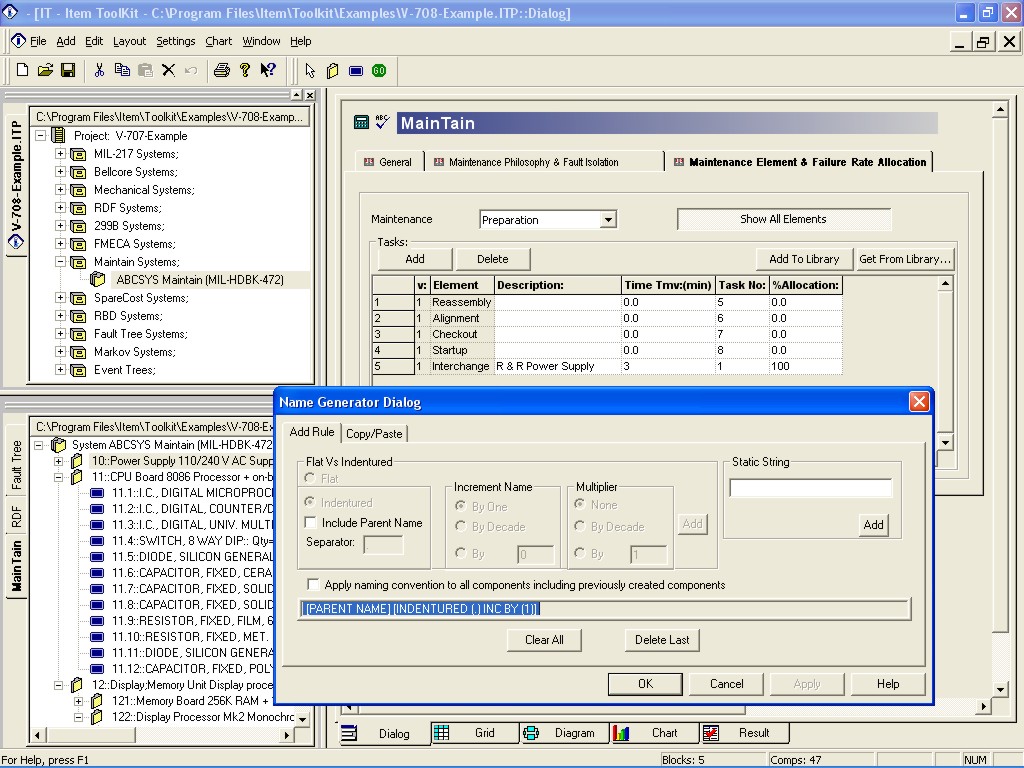Click Get From Library button
The height and width of the screenshot is (768, 1024).
pyautogui.click(x=904, y=259)
